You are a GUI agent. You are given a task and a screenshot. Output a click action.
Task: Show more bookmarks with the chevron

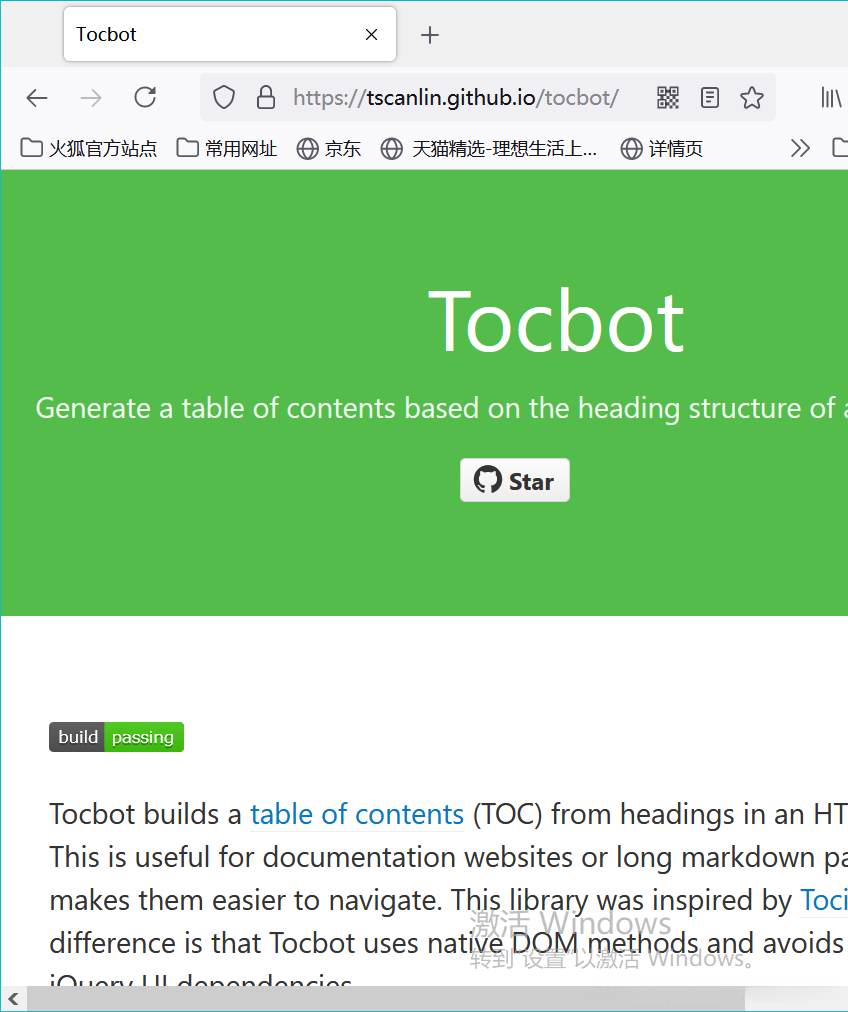coord(800,148)
